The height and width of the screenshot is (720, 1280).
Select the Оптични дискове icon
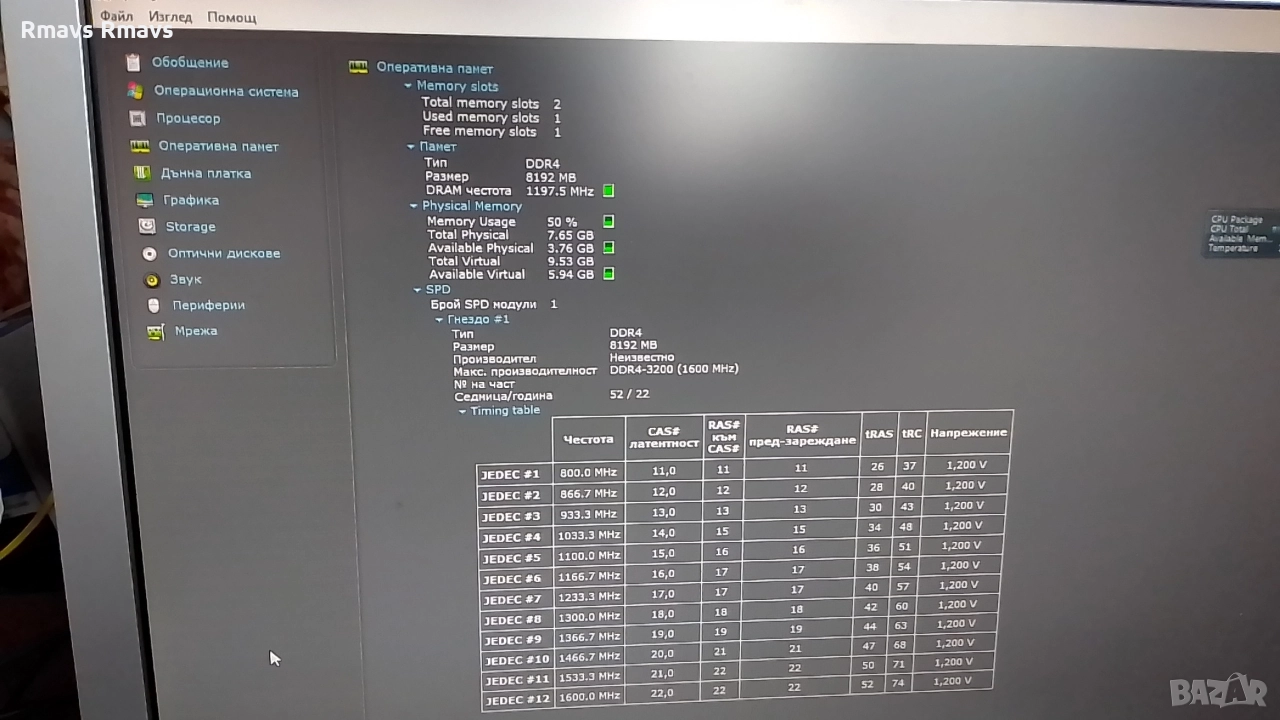(x=148, y=253)
